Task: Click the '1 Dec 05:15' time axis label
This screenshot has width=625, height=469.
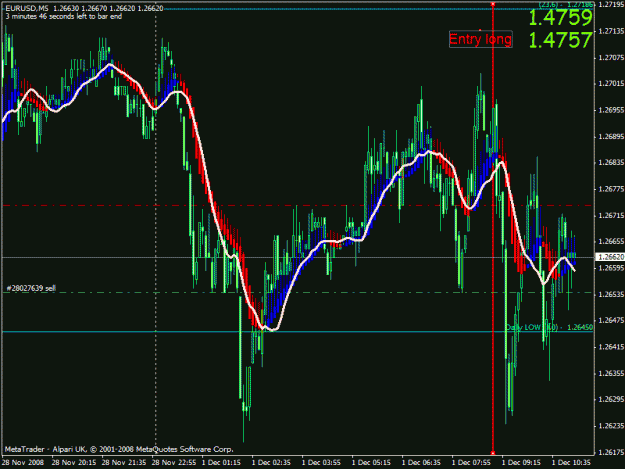Action: [x=371, y=463]
